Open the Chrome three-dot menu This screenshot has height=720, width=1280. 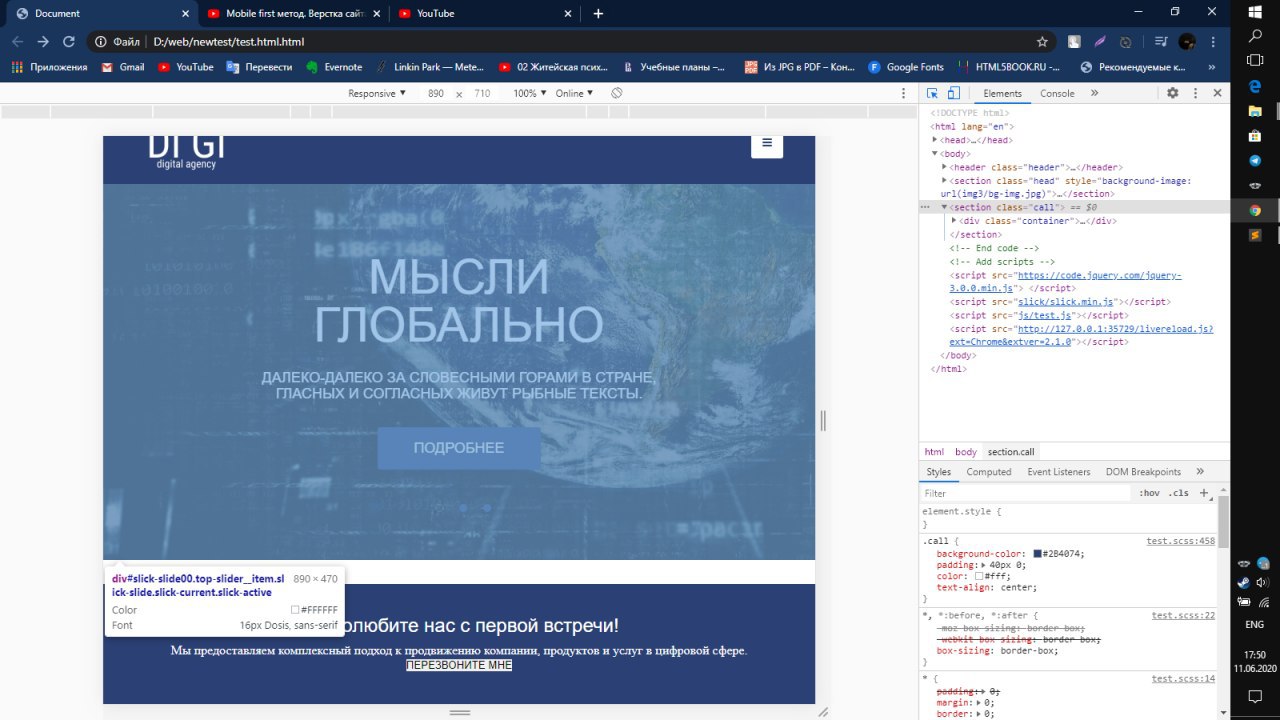1214,42
